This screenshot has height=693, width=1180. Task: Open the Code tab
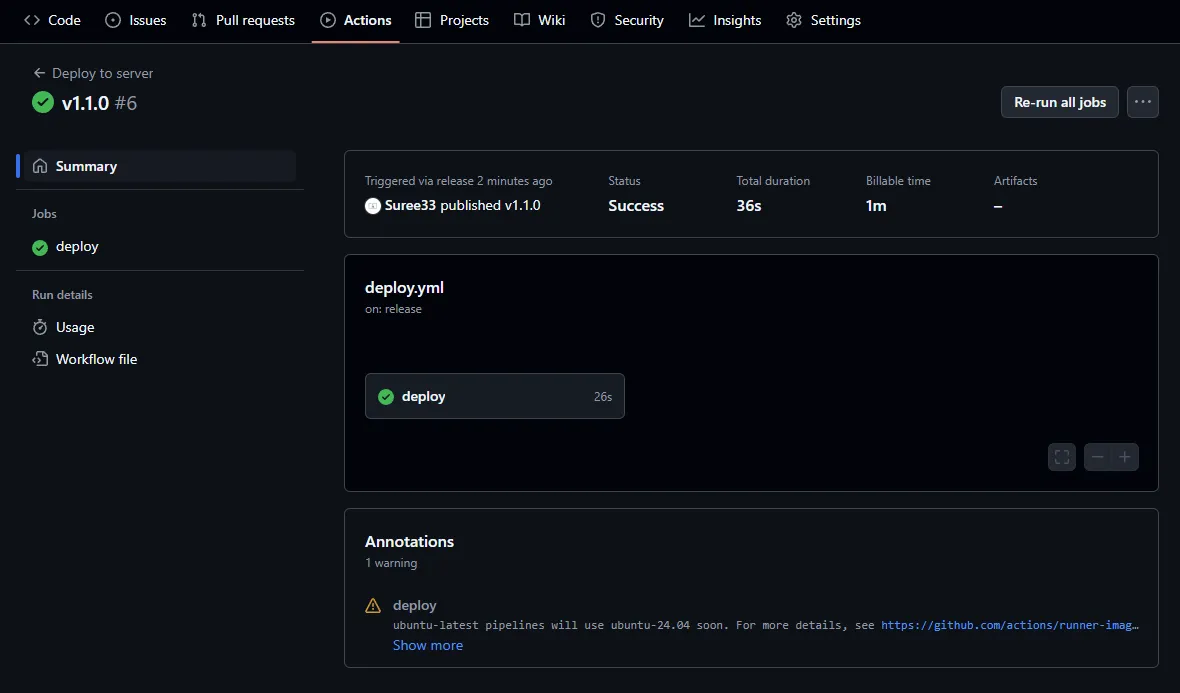[x=53, y=20]
